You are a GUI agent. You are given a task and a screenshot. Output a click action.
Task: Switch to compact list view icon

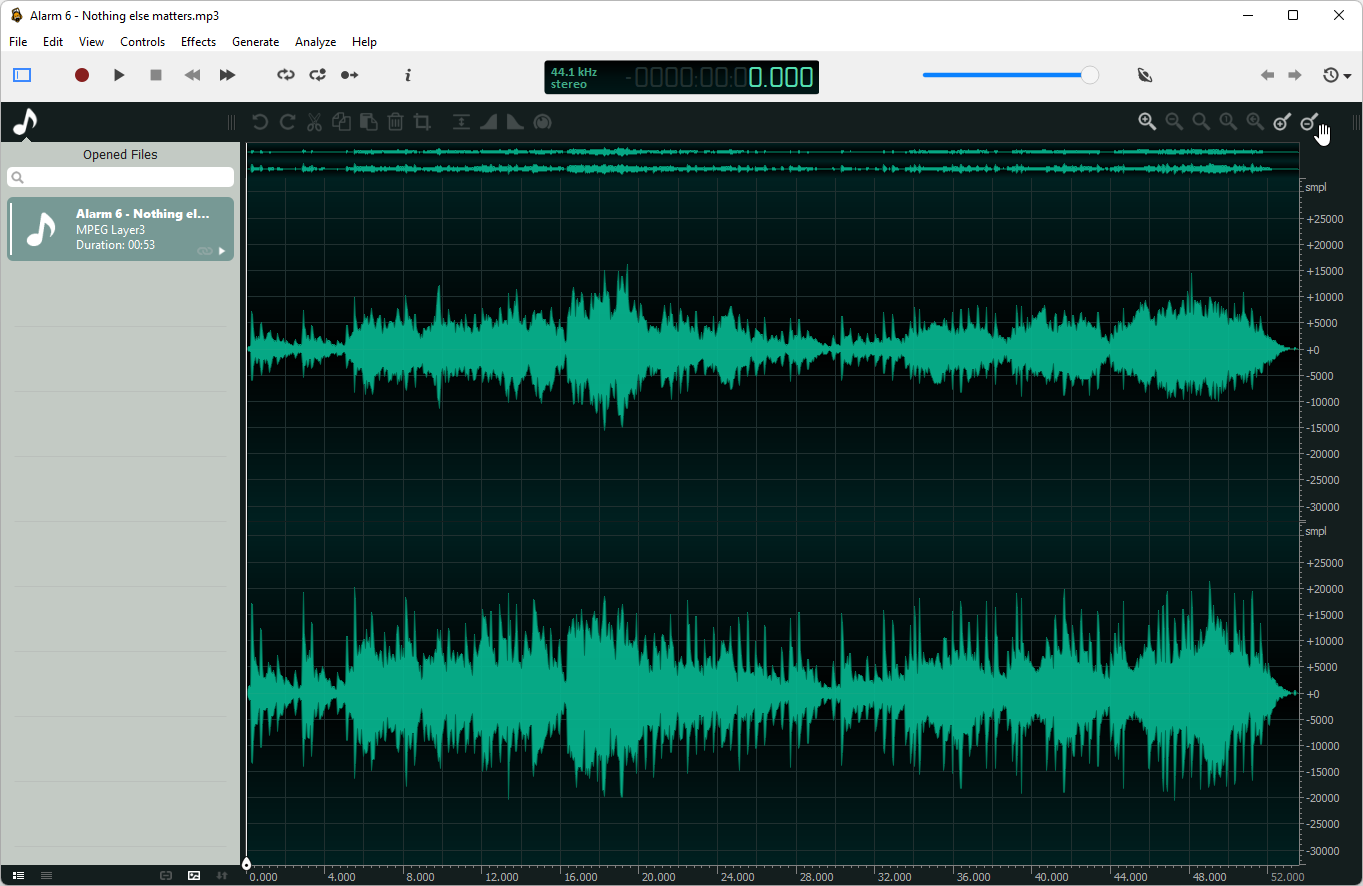(46, 875)
